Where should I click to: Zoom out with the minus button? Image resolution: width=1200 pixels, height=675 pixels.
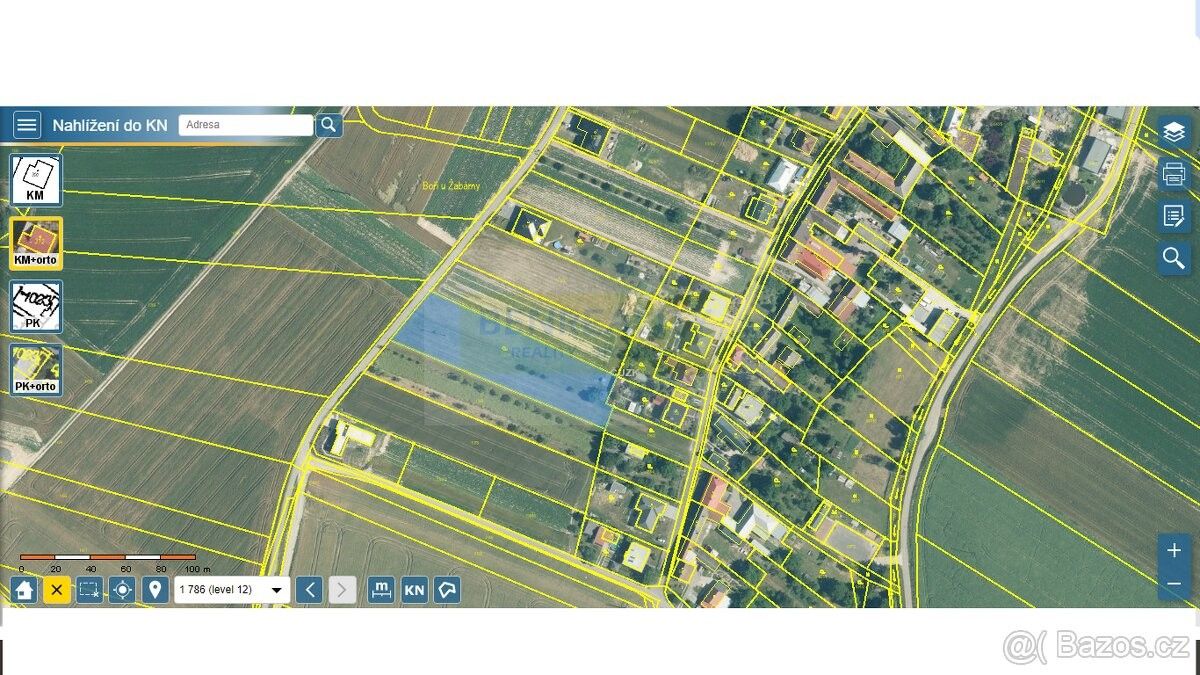pos(1174,583)
